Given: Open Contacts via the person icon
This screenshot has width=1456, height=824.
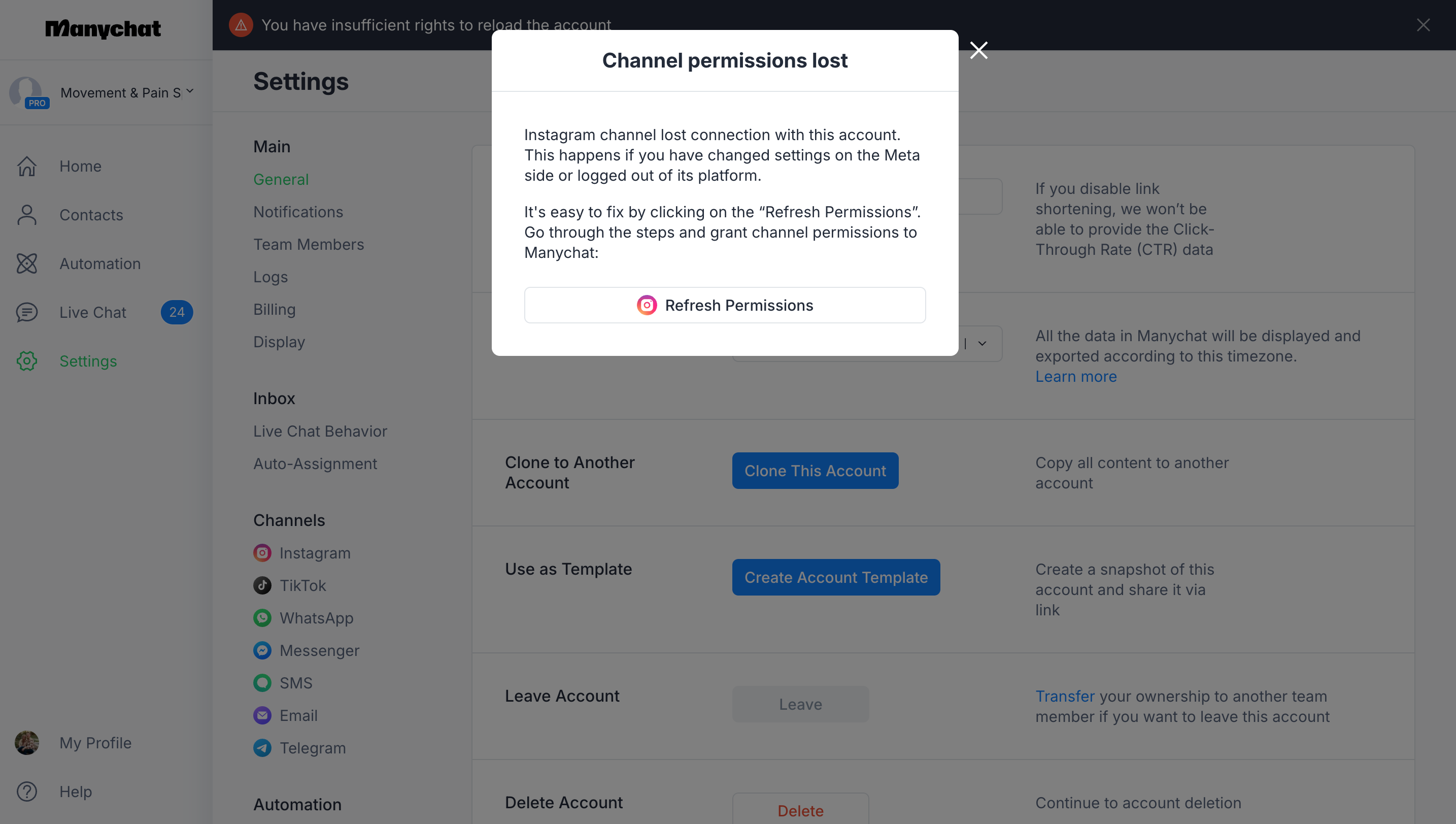Looking at the screenshot, I should coord(26,215).
